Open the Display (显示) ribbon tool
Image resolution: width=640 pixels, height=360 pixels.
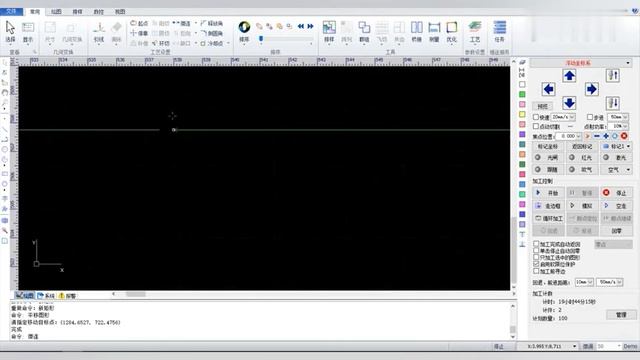pyautogui.click(x=28, y=31)
